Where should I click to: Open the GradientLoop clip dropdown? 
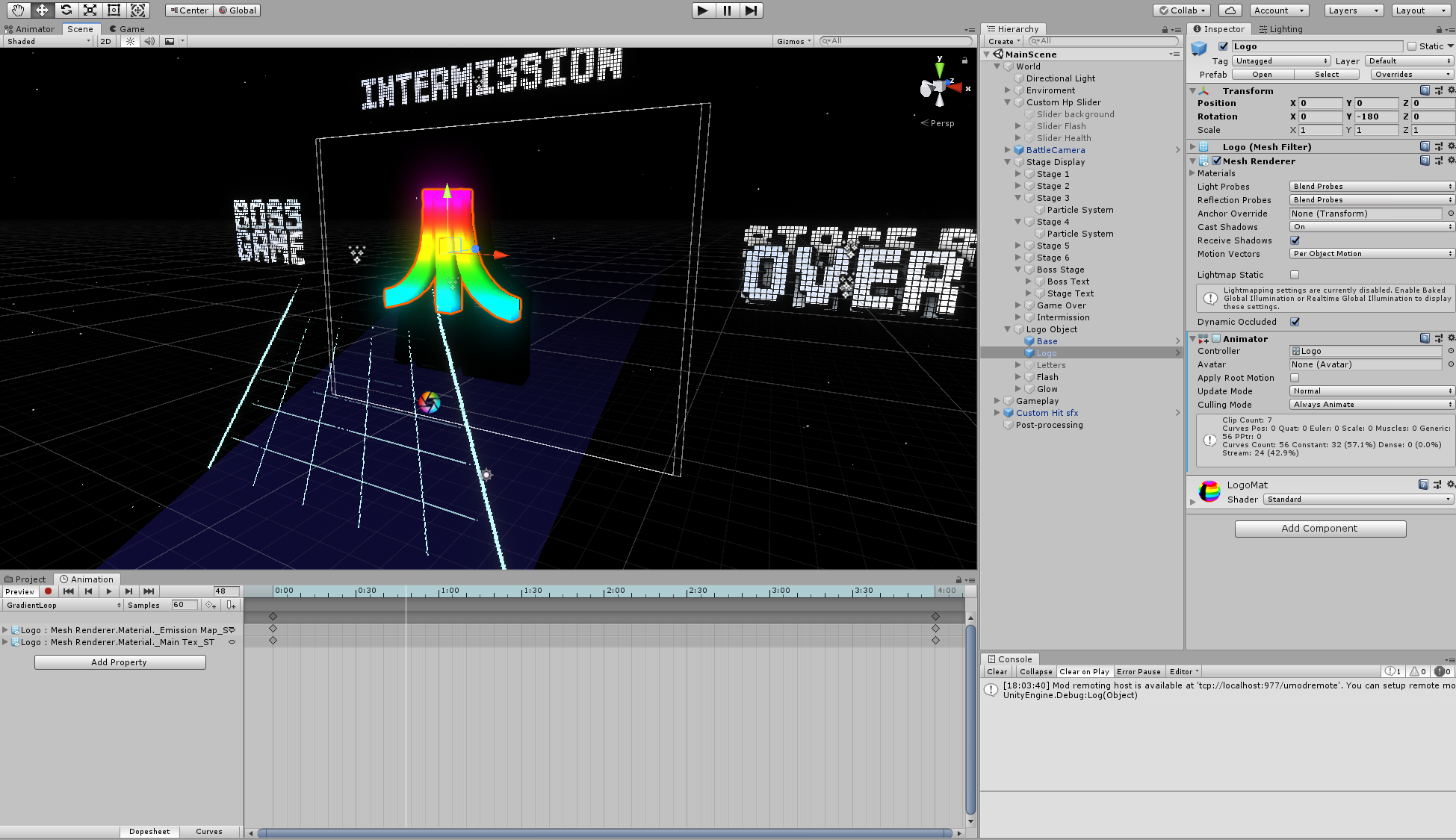(63, 605)
